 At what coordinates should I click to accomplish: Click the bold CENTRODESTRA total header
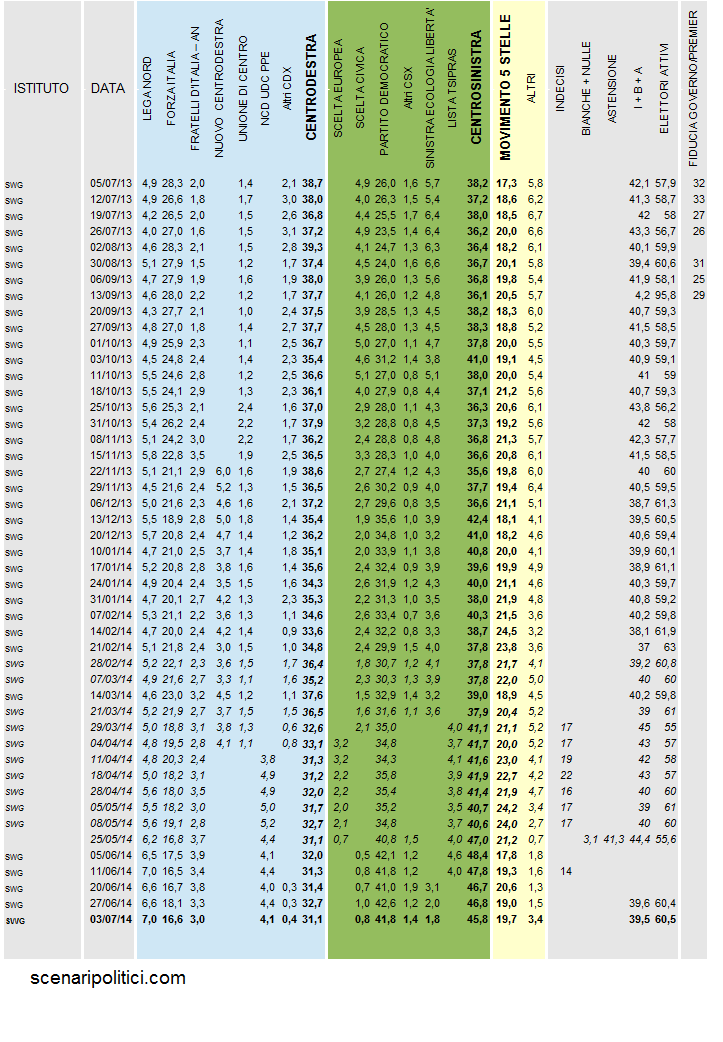(x=311, y=88)
